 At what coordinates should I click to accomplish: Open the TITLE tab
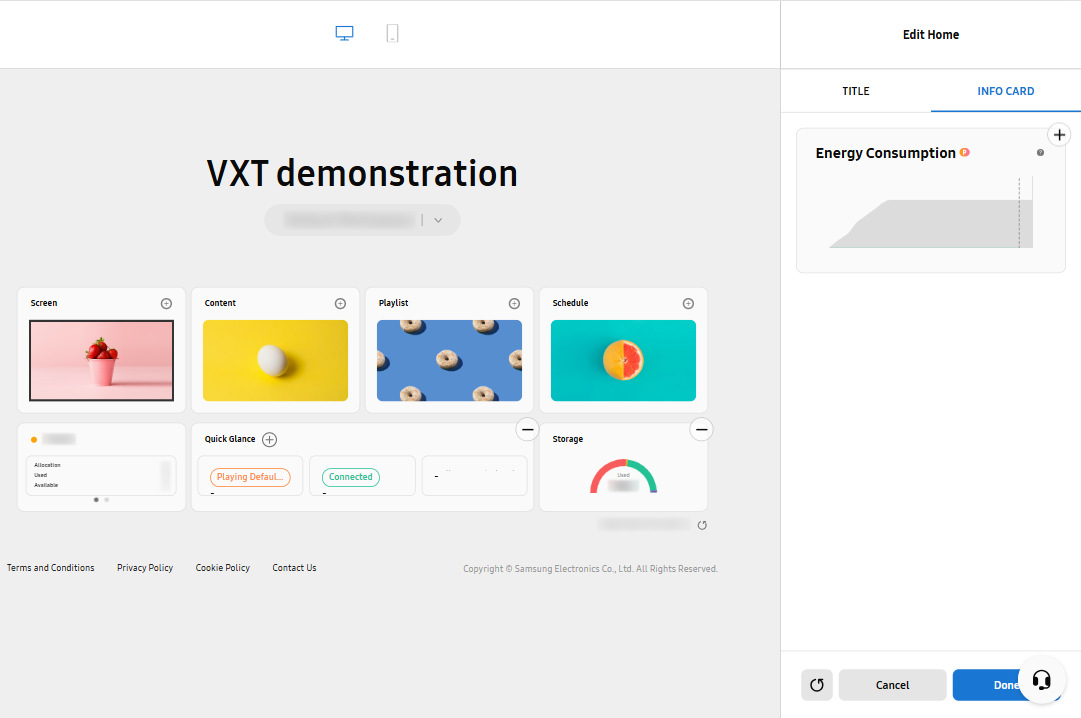coord(855,91)
